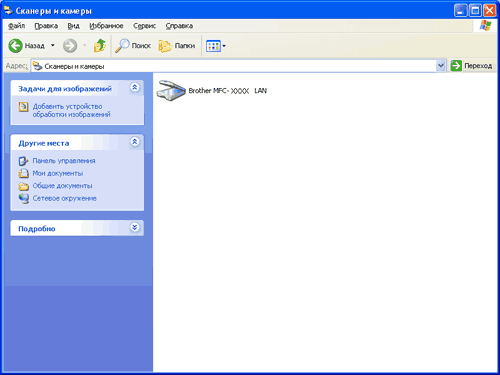Click the green Back arrow icon

(15, 46)
